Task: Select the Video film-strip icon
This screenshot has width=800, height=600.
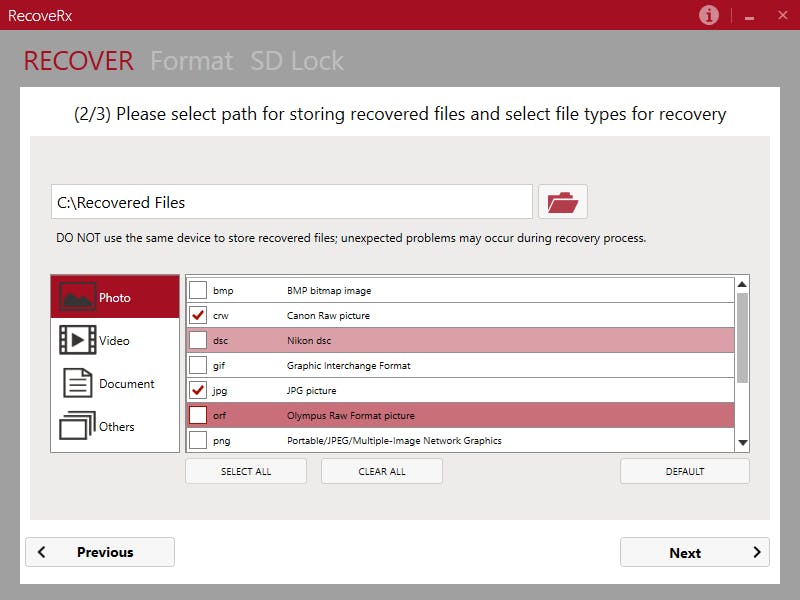Action: [x=78, y=340]
